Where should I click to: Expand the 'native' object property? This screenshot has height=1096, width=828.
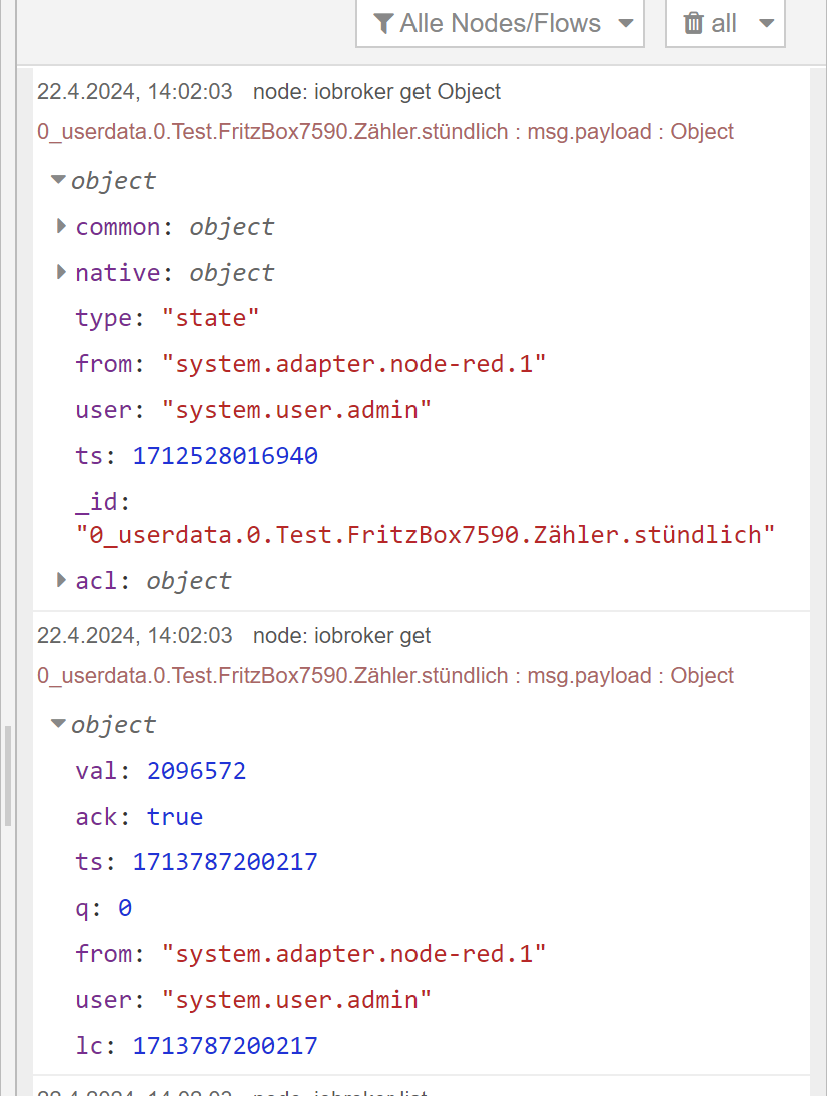62,272
